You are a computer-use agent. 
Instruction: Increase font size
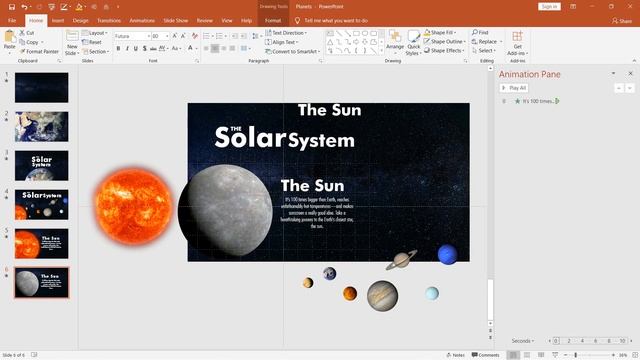[175, 36]
